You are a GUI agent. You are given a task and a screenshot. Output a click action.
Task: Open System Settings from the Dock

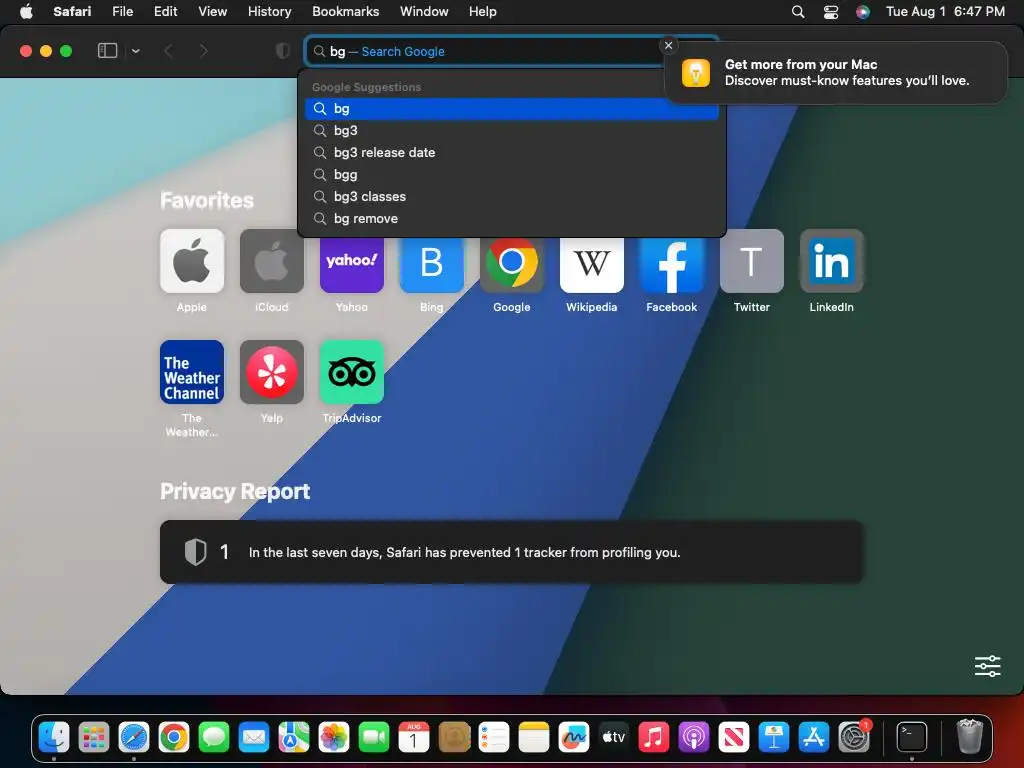(854, 737)
